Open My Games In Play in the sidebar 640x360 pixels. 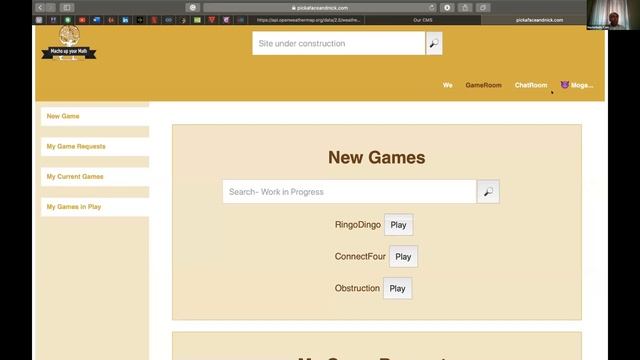tap(95, 207)
